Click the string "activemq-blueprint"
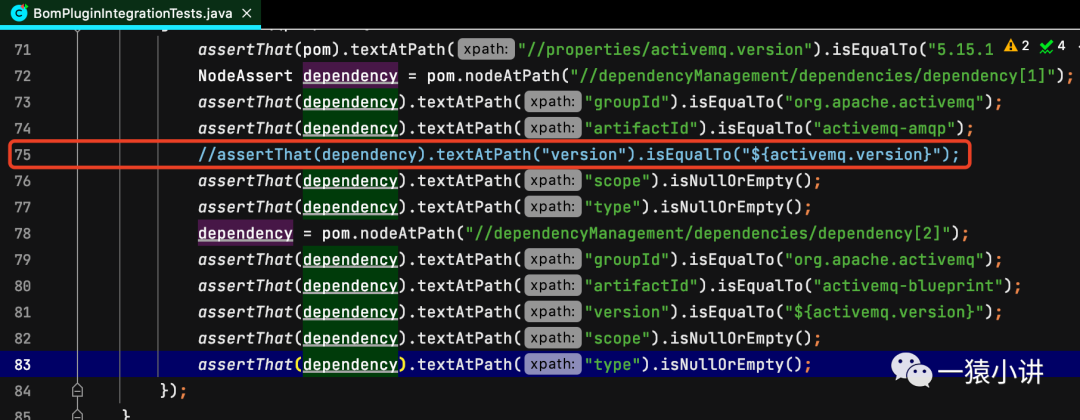The image size is (1080, 420). click(x=908, y=286)
